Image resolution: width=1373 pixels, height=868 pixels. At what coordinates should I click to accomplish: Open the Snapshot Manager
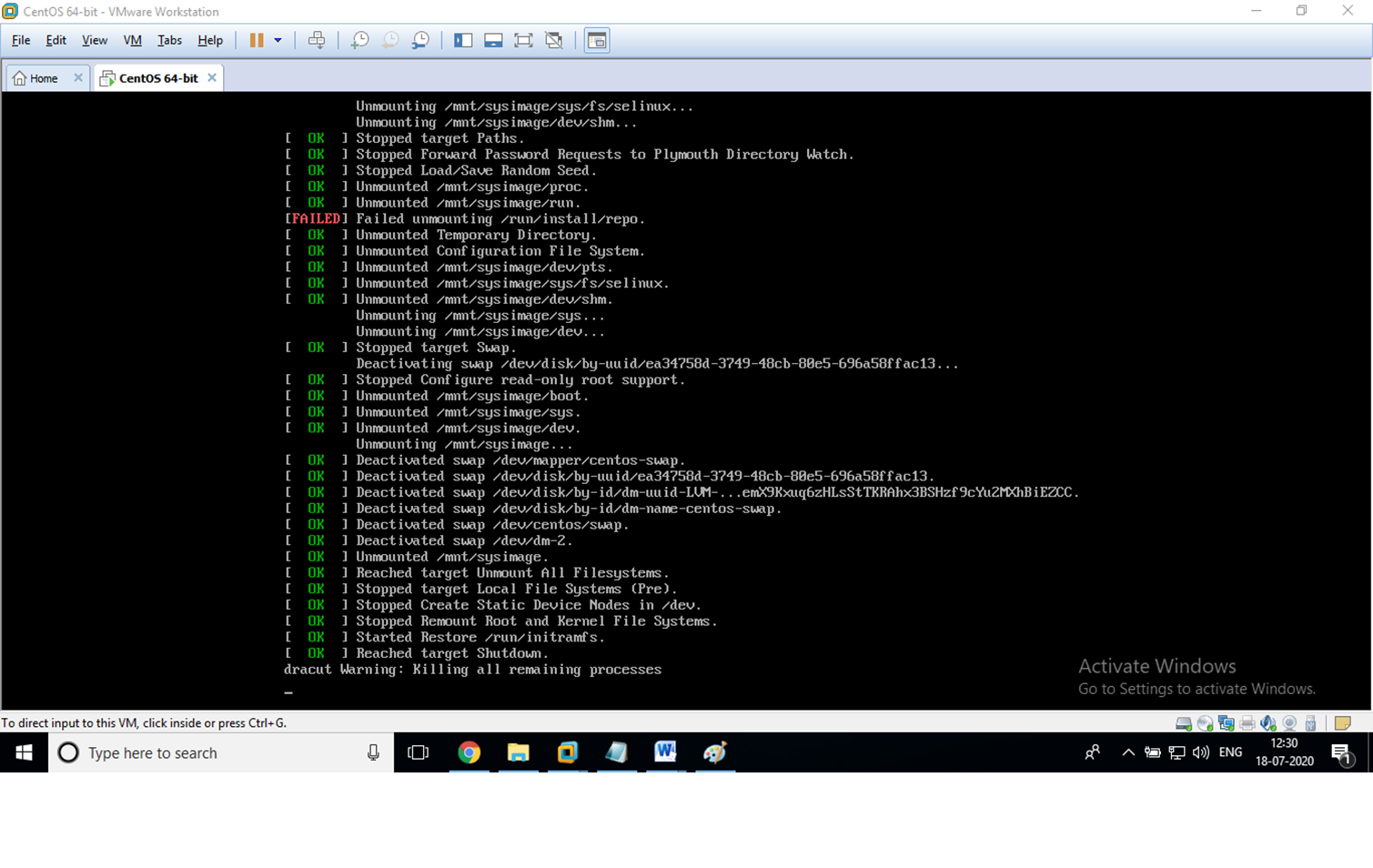pos(419,40)
